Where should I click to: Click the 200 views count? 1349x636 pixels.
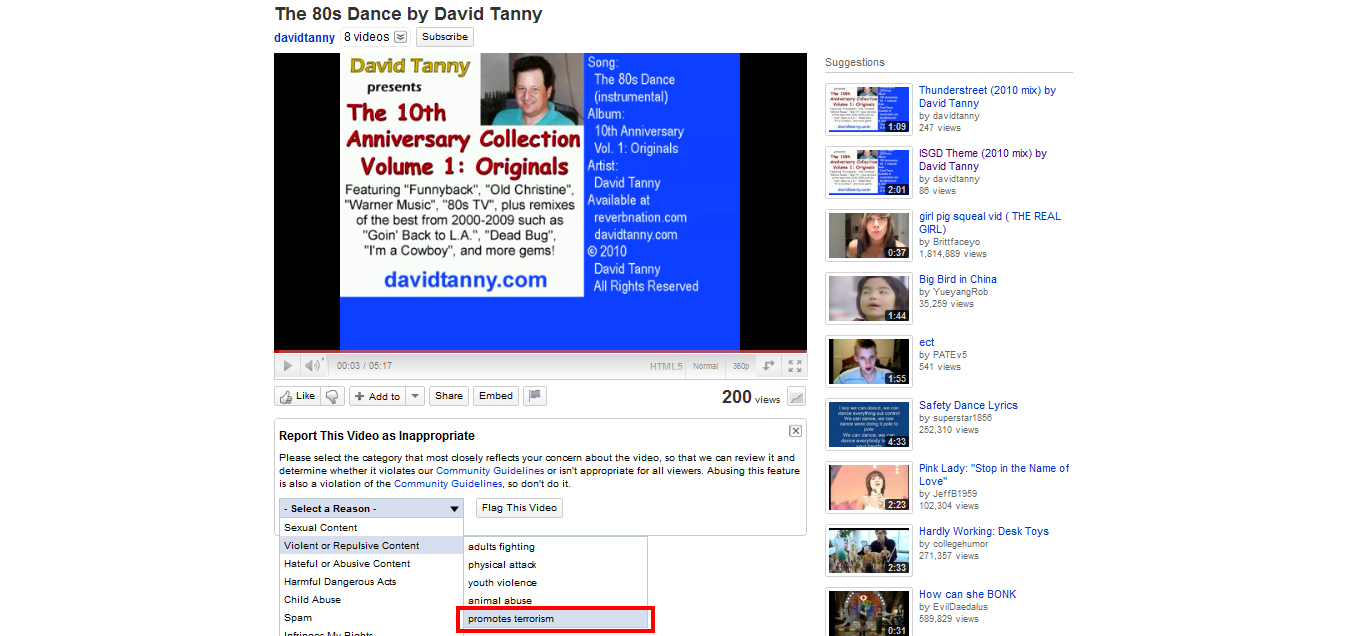pos(751,397)
